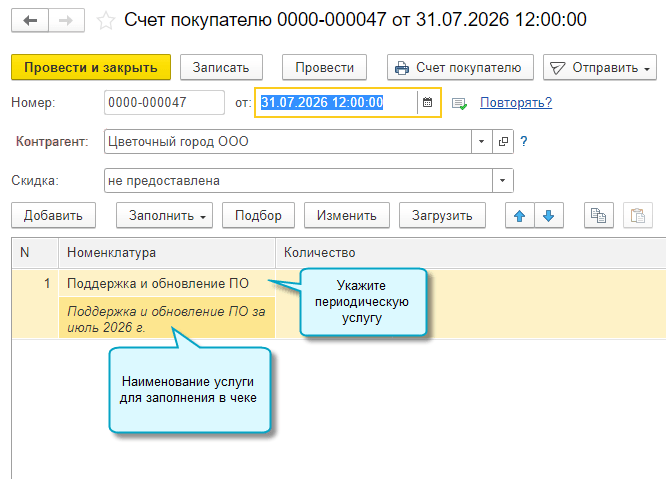Add document to favorites with star icon
The height and width of the screenshot is (479, 666).
(105, 21)
